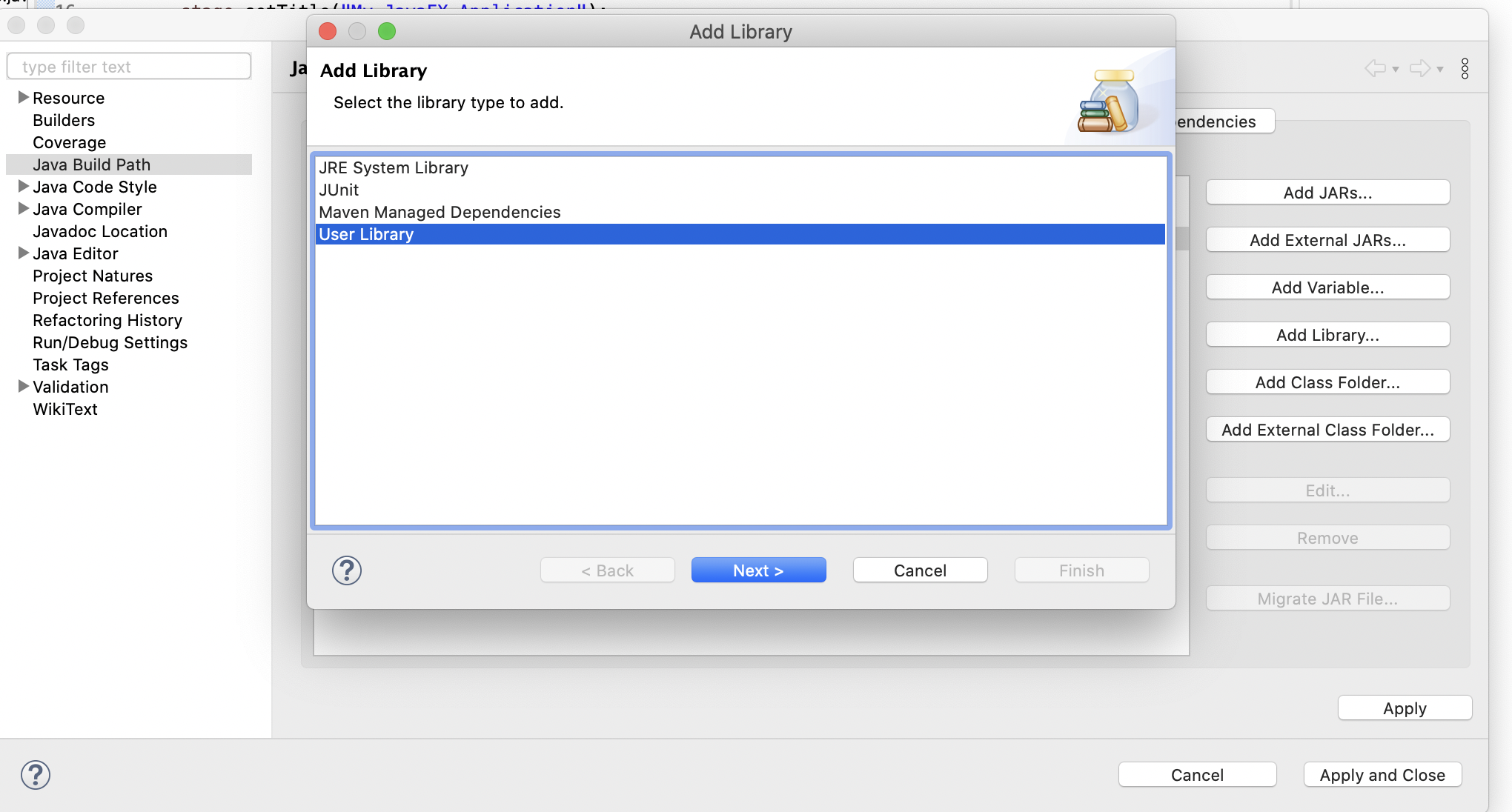
Task: Cancel the Add Library dialog
Action: [x=920, y=570]
